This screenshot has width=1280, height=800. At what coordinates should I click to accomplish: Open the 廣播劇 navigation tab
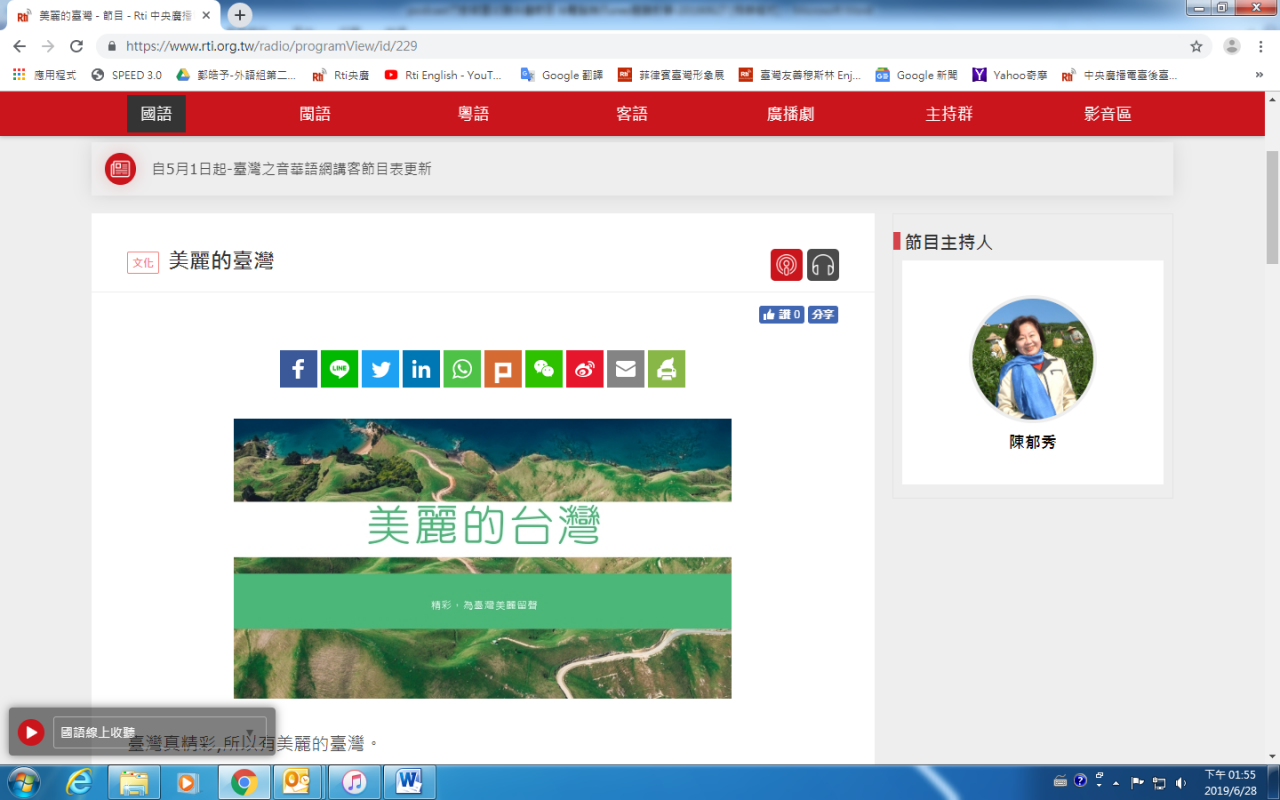pos(791,114)
